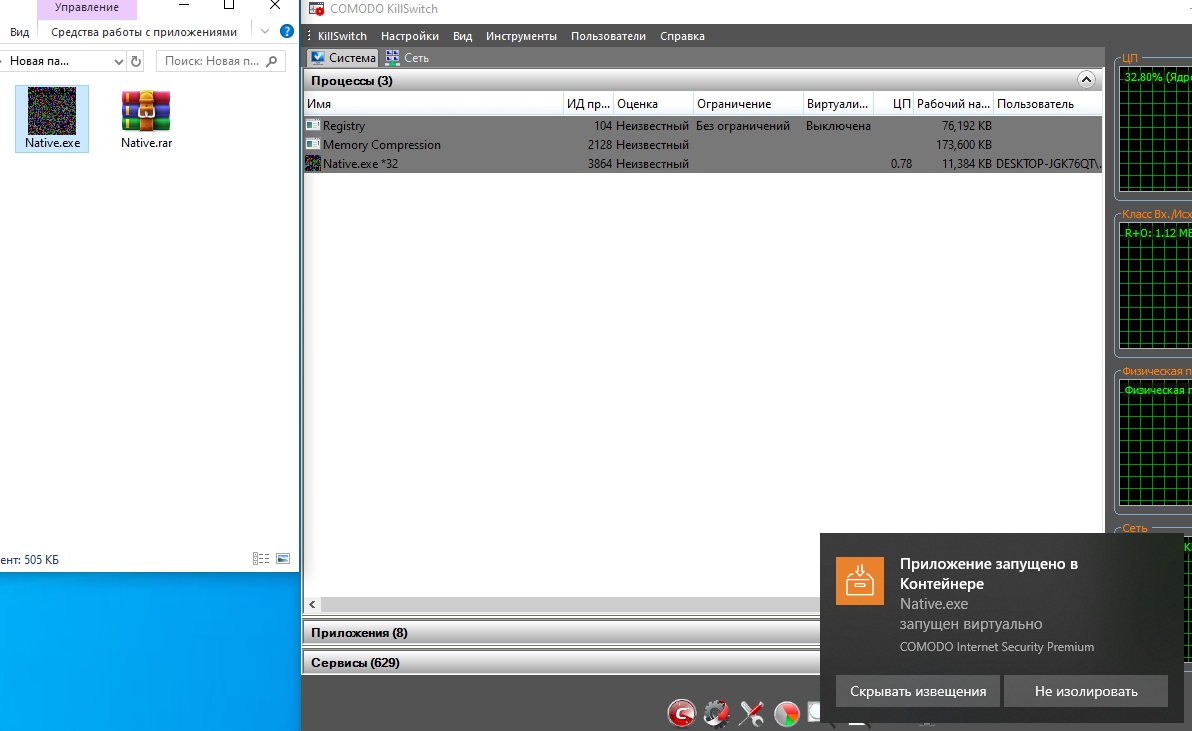Open the Инструменты menu
Image resolution: width=1192 pixels, height=731 pixels.
tap(522, 36)
